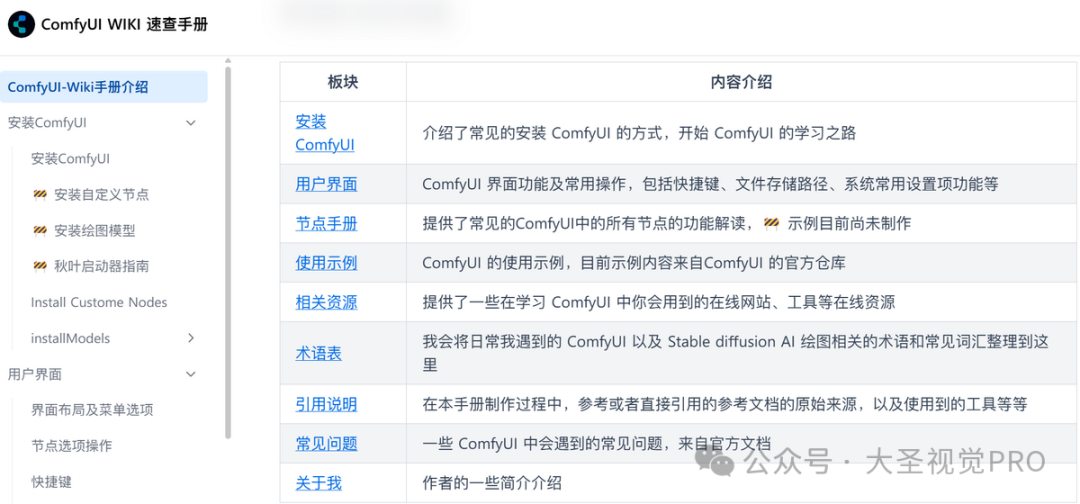Follow the 用户界面 table link
1080x504 pixels.
326,184
